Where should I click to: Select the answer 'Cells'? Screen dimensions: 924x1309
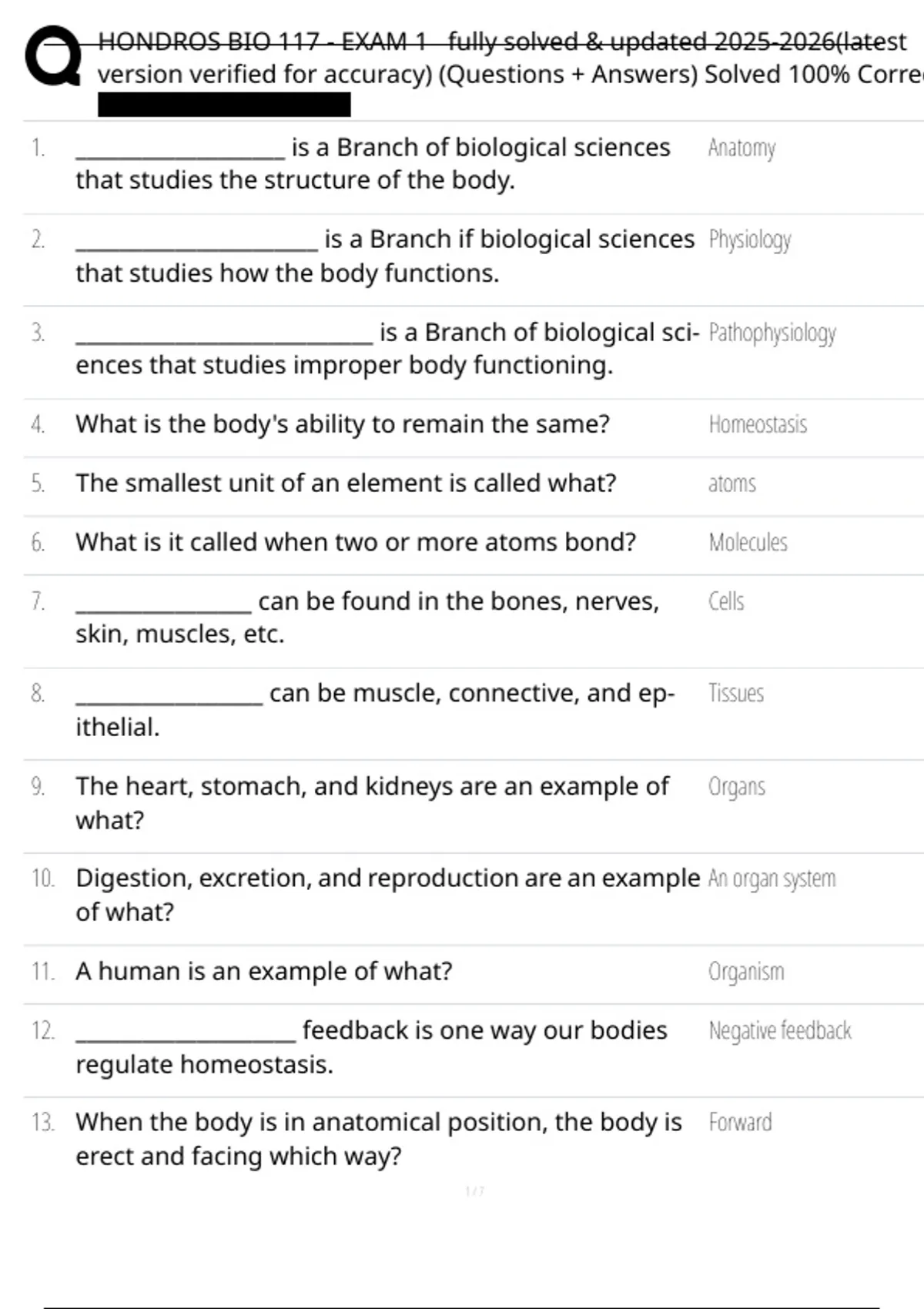(x=726, y=601)
